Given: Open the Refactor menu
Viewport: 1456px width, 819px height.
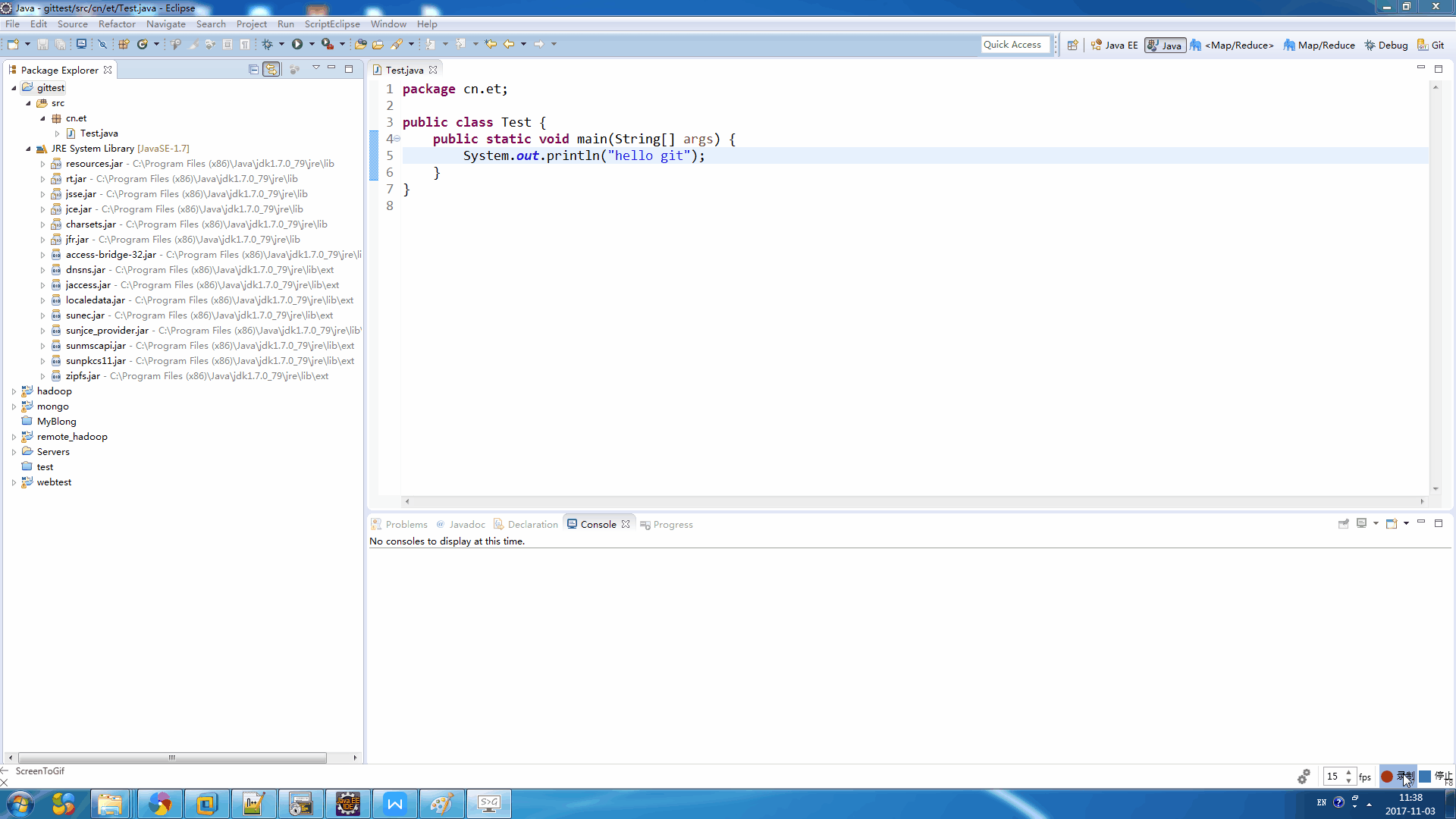Looking at the screenshot, I should pyautogui.click(x=117, y=24).
